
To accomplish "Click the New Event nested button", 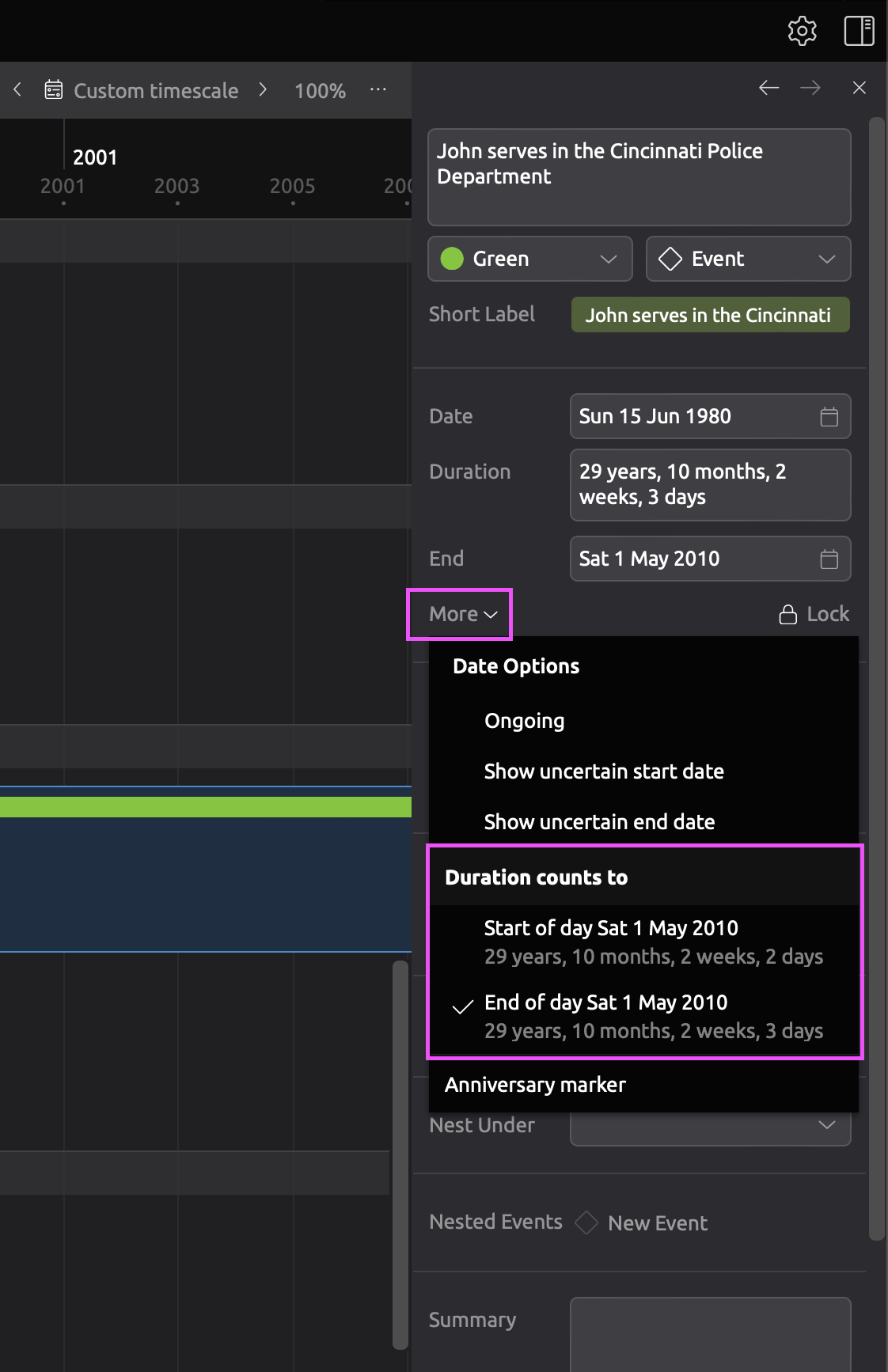I will 657,1223.
